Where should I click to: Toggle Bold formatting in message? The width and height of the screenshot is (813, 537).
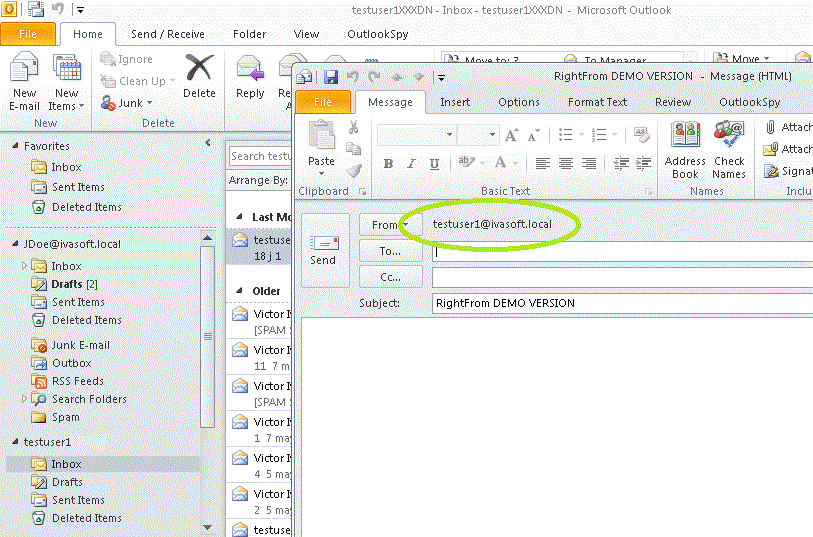coord(388,164)
